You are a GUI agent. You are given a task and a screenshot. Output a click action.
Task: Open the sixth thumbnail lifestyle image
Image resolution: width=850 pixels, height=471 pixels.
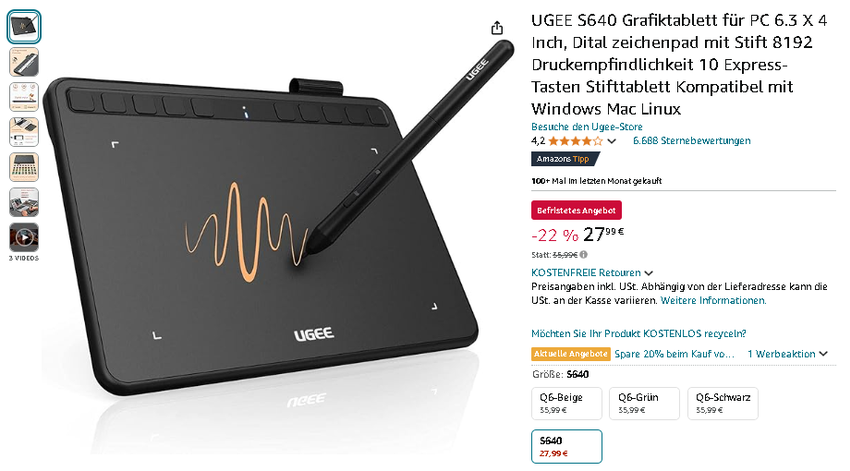(24, 202)
